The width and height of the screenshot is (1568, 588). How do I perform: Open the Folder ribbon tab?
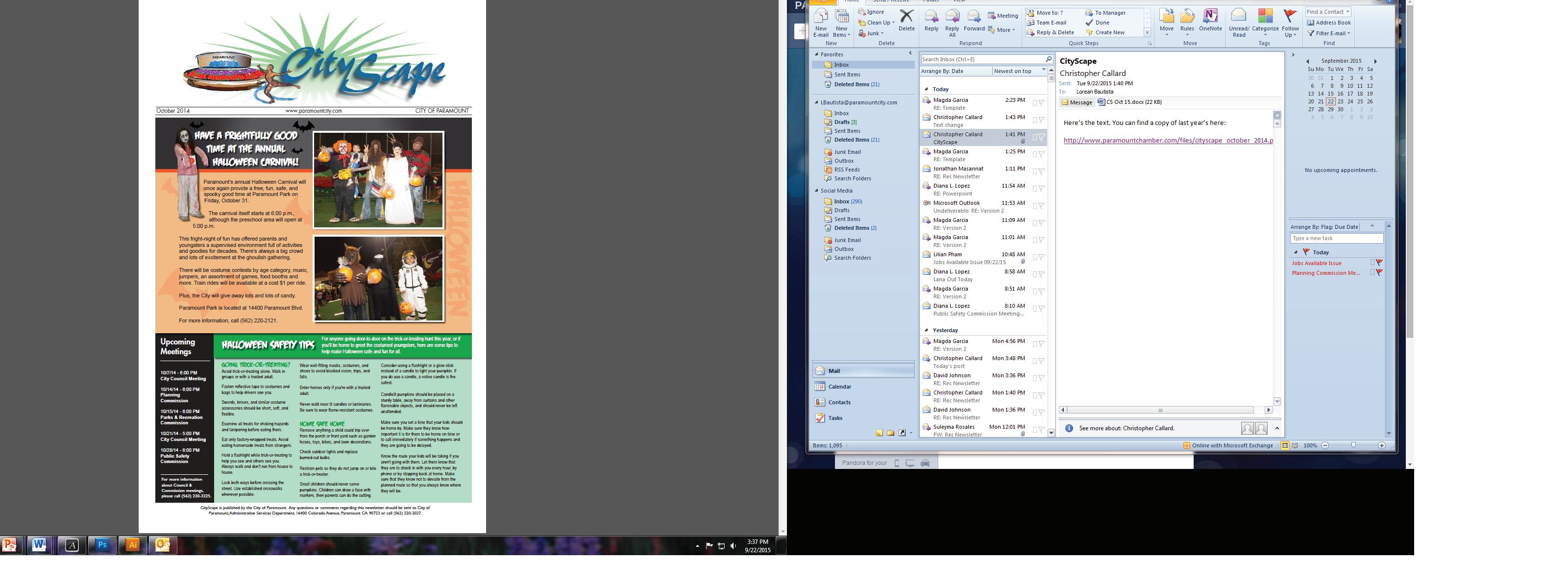931,1
